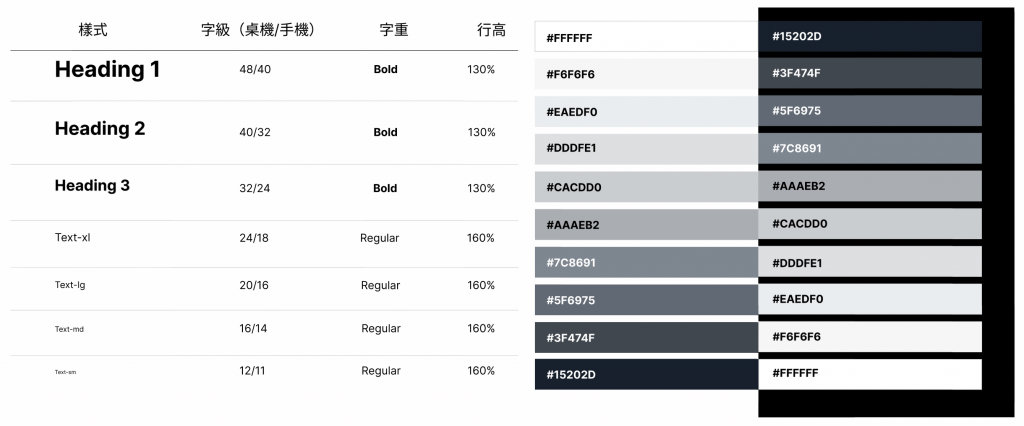The image size is (1024, 426).
Task: Click the #FFFFFF swatch on the light panel
Action: [646, 38]
